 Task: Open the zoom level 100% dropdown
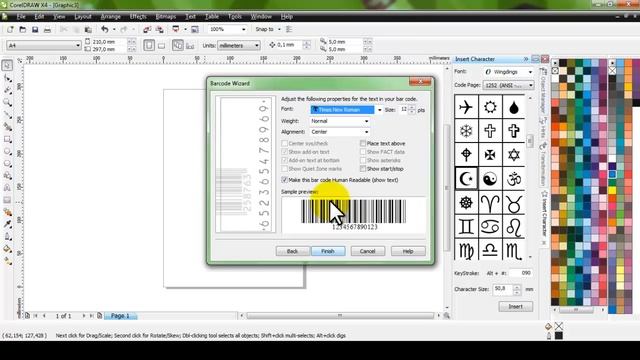pos(244,29)
